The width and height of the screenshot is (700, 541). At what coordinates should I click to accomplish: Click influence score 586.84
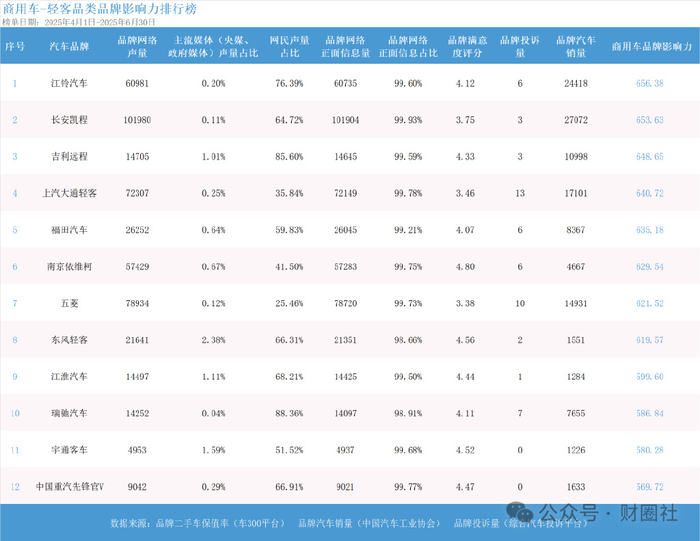pyautogui.click(x=650, y=413)
